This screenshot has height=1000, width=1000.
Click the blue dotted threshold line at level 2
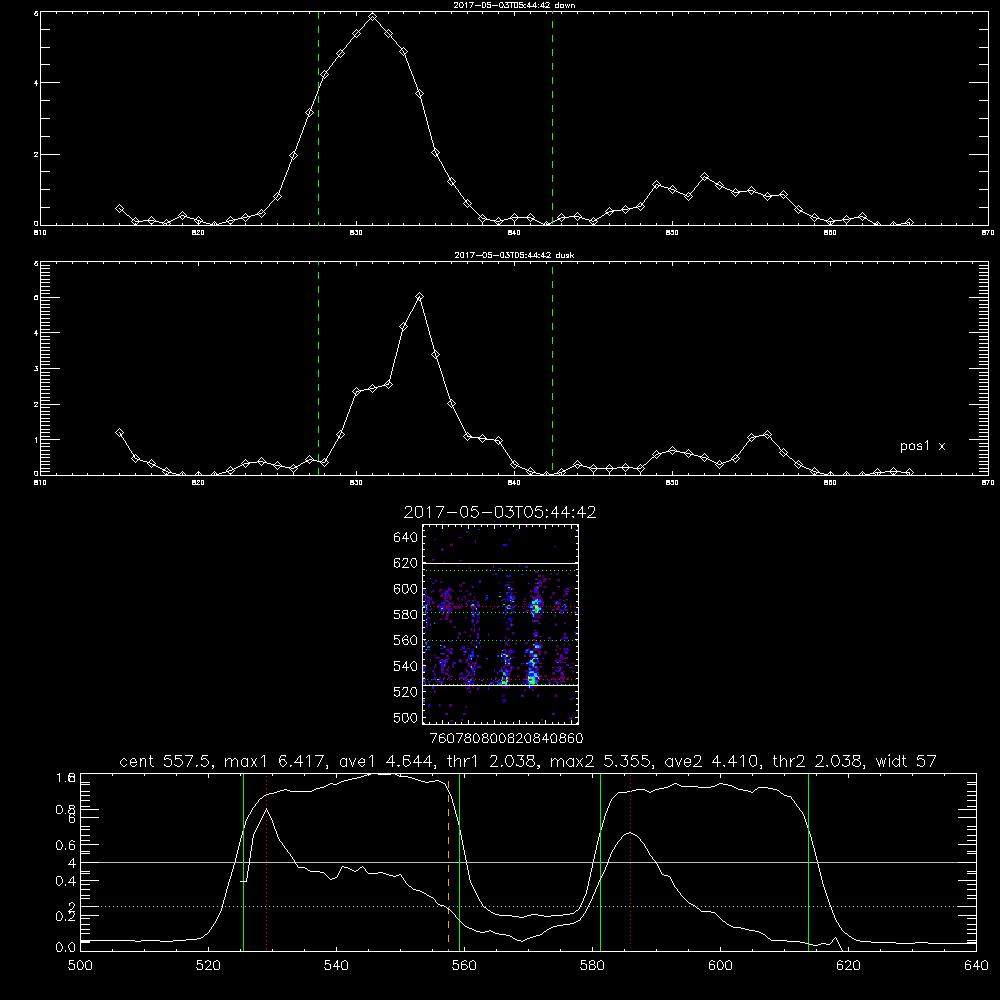(x=528, y=906)
